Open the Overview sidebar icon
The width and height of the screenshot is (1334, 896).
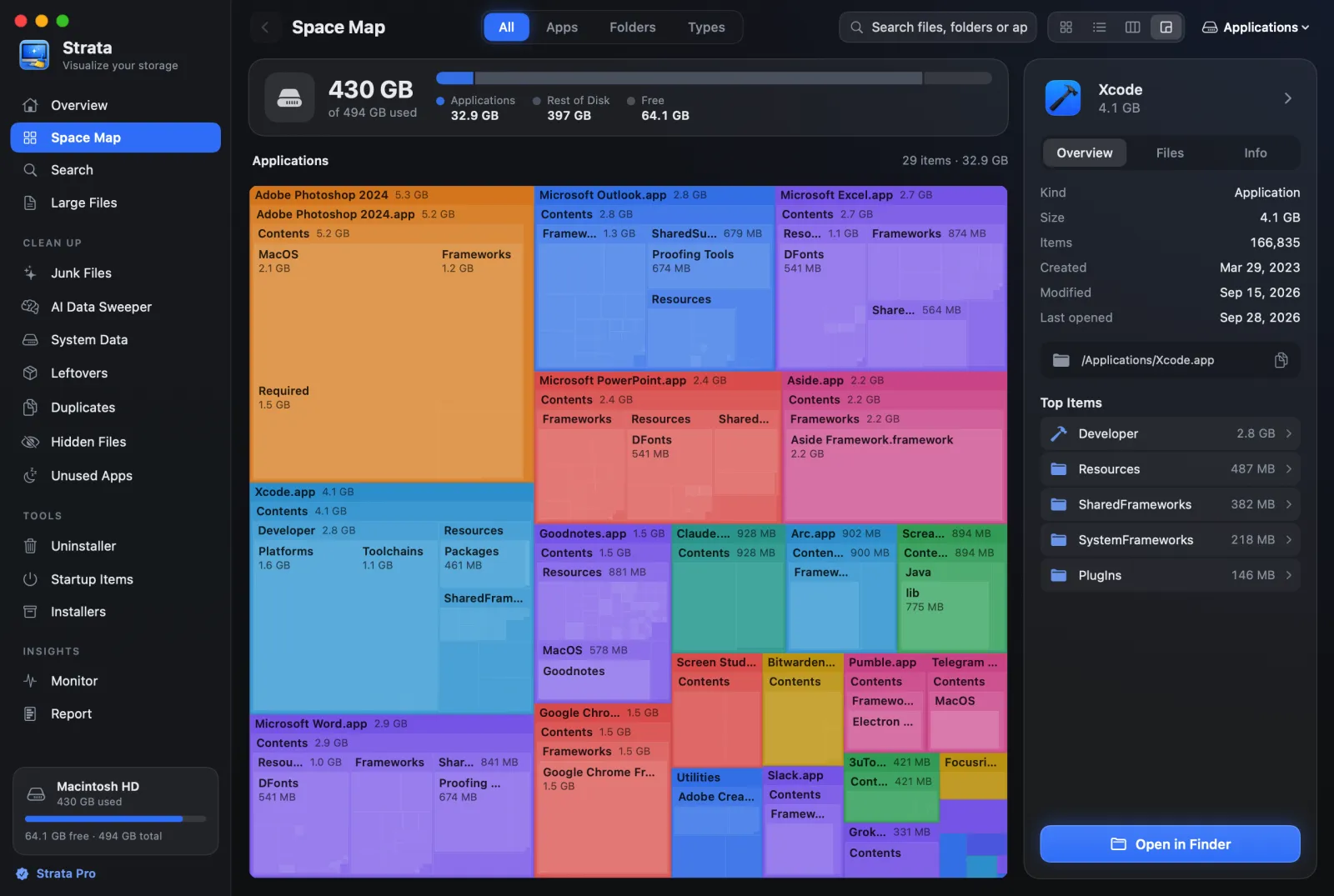[30, 105]
